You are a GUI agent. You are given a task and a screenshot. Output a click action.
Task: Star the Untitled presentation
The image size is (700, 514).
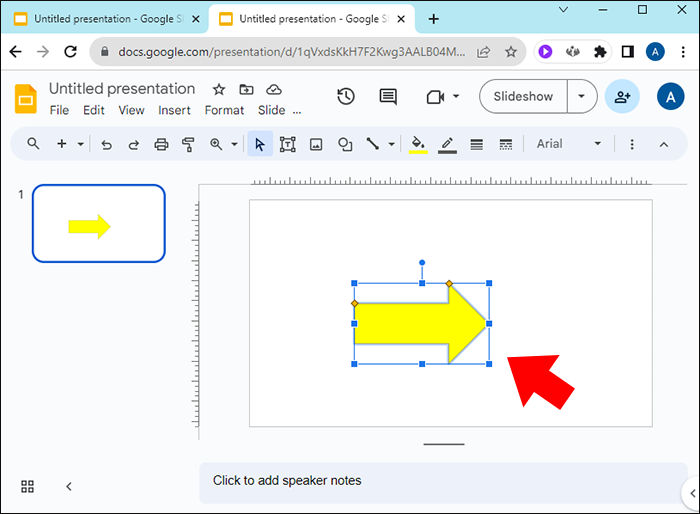219,89
